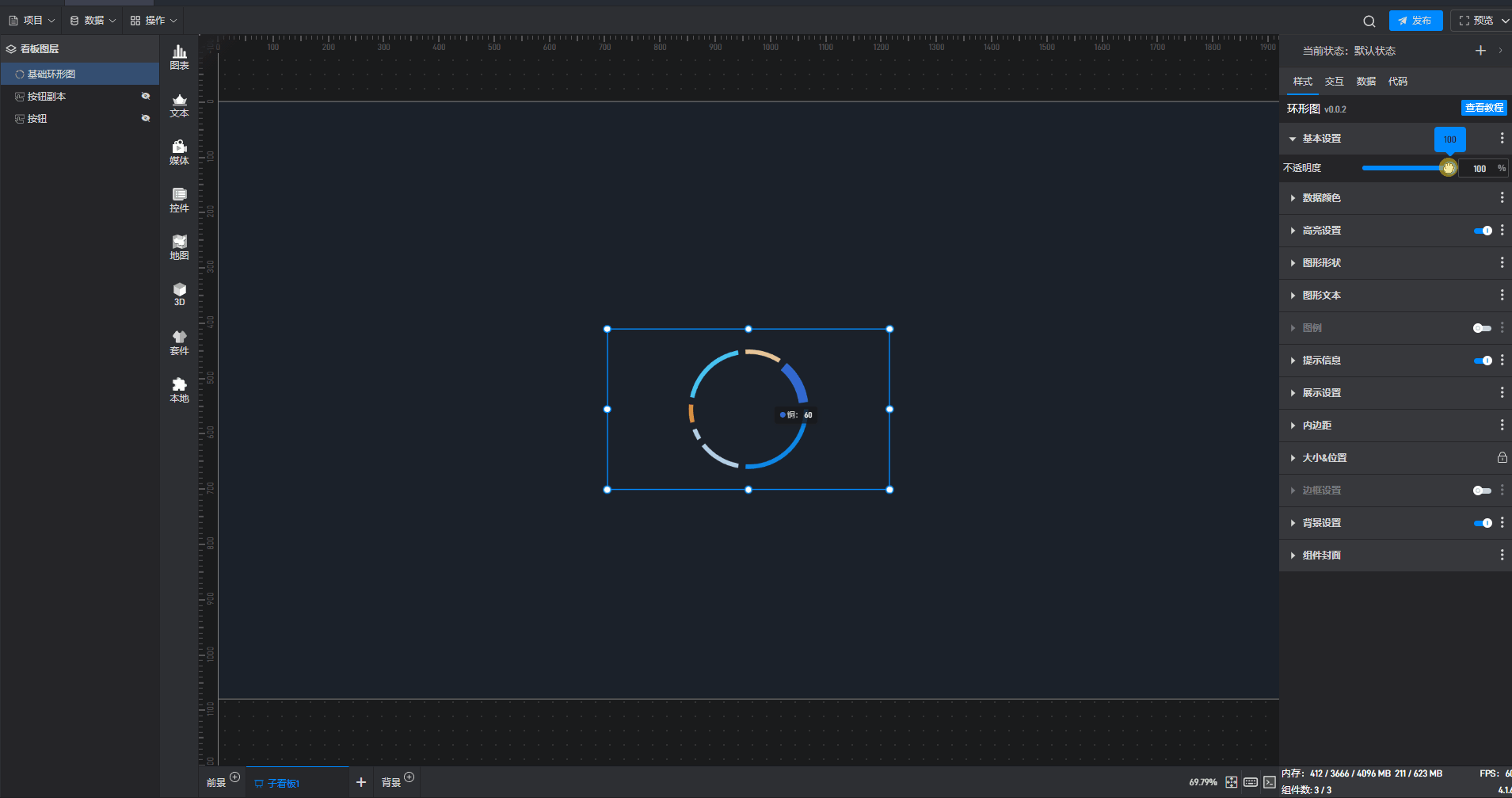1512x798 pixels.
Task: Open the 套件 kits icon
Action: [180, 342]
